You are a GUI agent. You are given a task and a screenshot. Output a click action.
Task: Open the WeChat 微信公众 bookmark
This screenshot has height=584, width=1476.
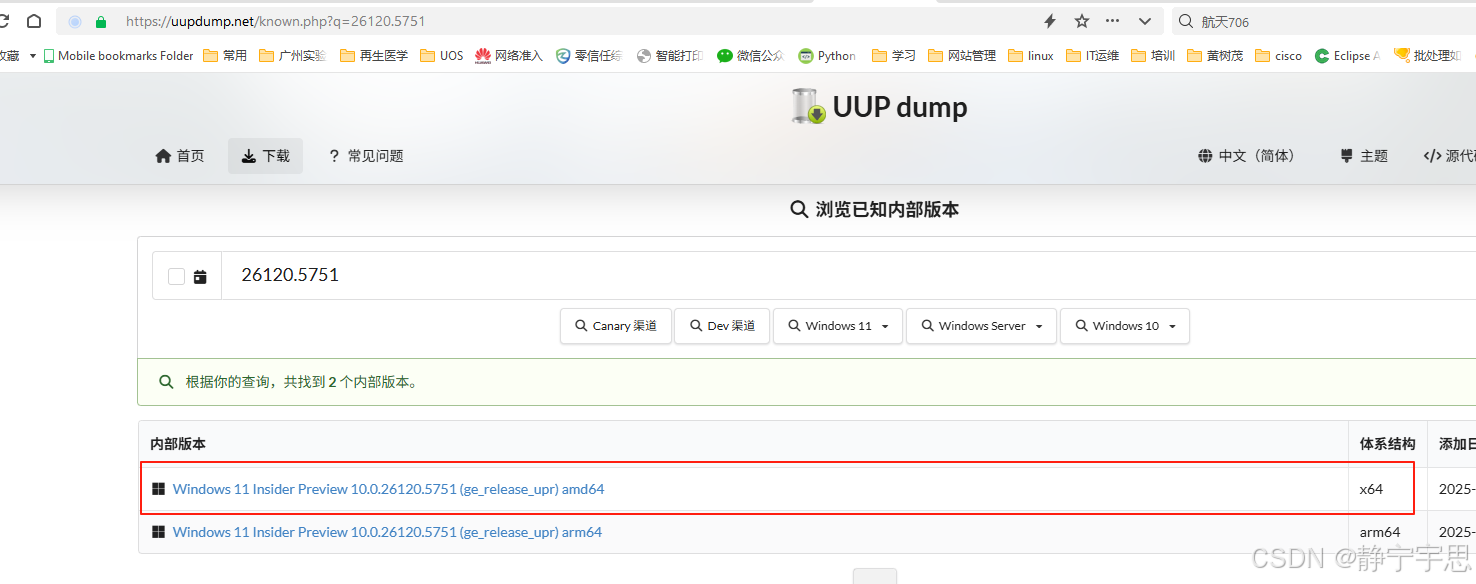(x=751, y=56)
